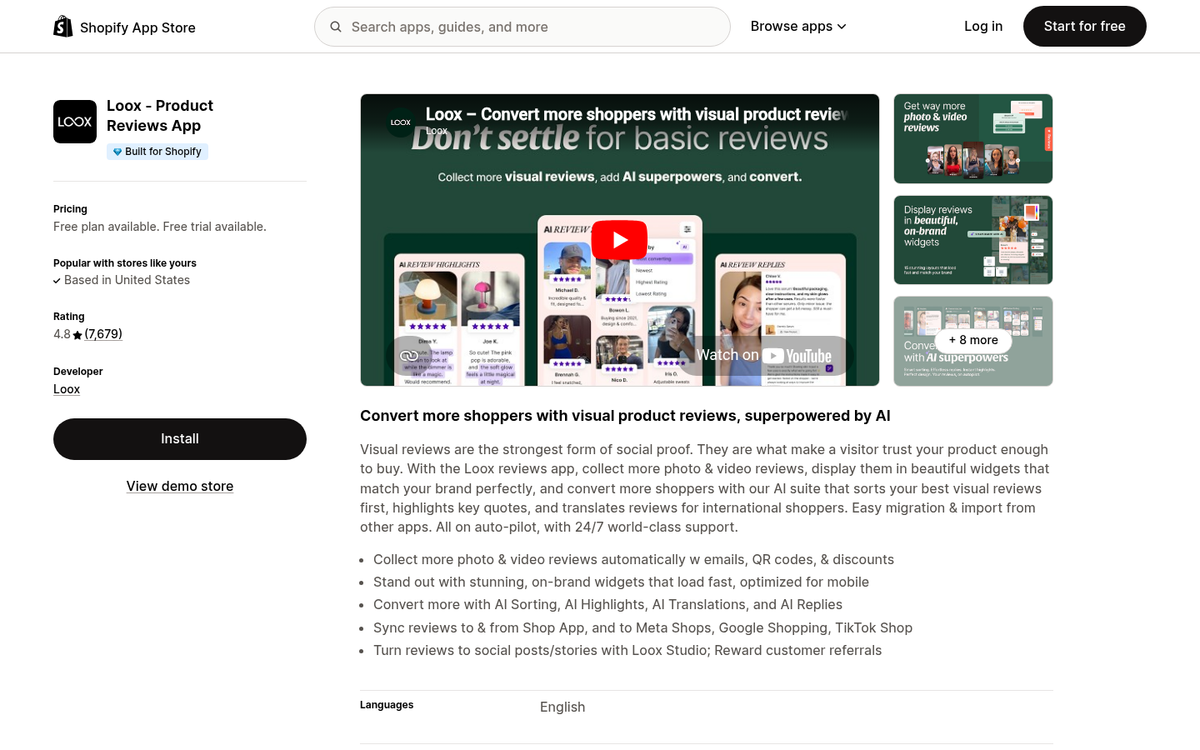Open the 7,679 reviews link
The width and height of the screenshot is (1200, 750).
click(x=103, y=334)
